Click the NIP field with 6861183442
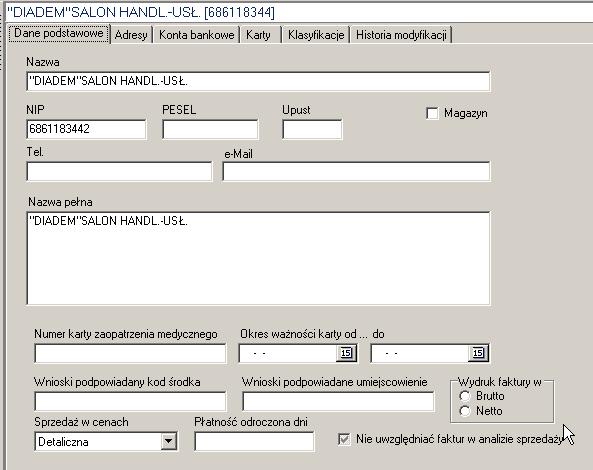593x470 pixels. [x=86, y=129]
